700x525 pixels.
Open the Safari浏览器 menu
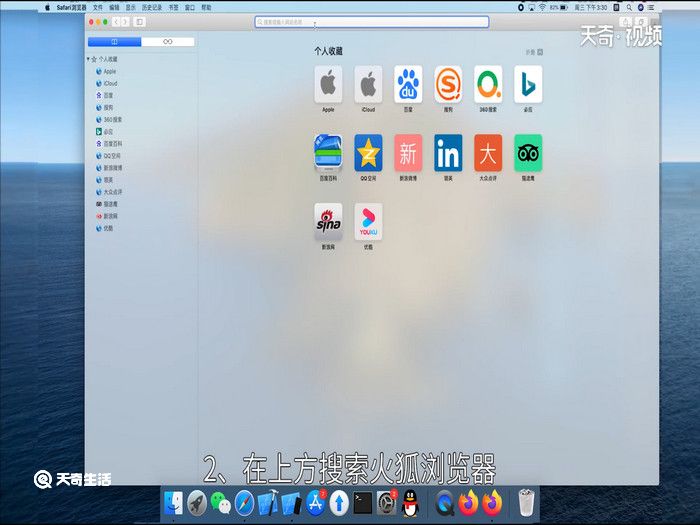tap(71, 8)
